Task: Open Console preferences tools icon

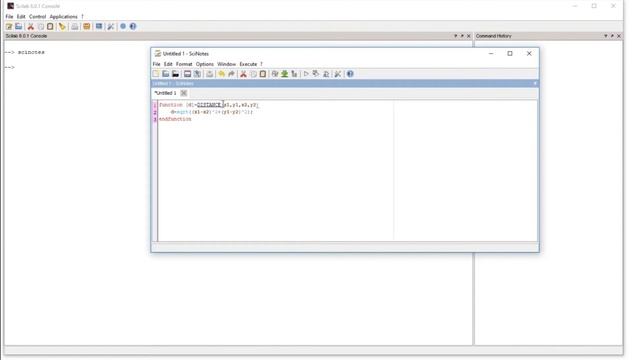Action: point(111,27)
